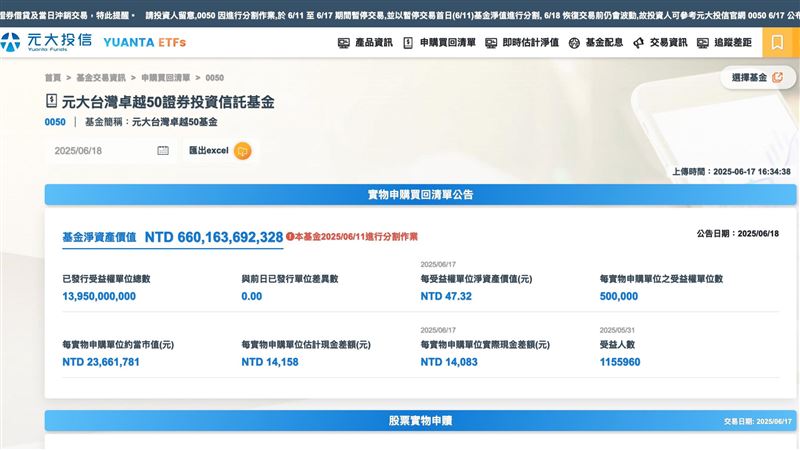Go to 首頁 in the breadcrumb
This screenshot has height=450, width=800.
[52, 77]
